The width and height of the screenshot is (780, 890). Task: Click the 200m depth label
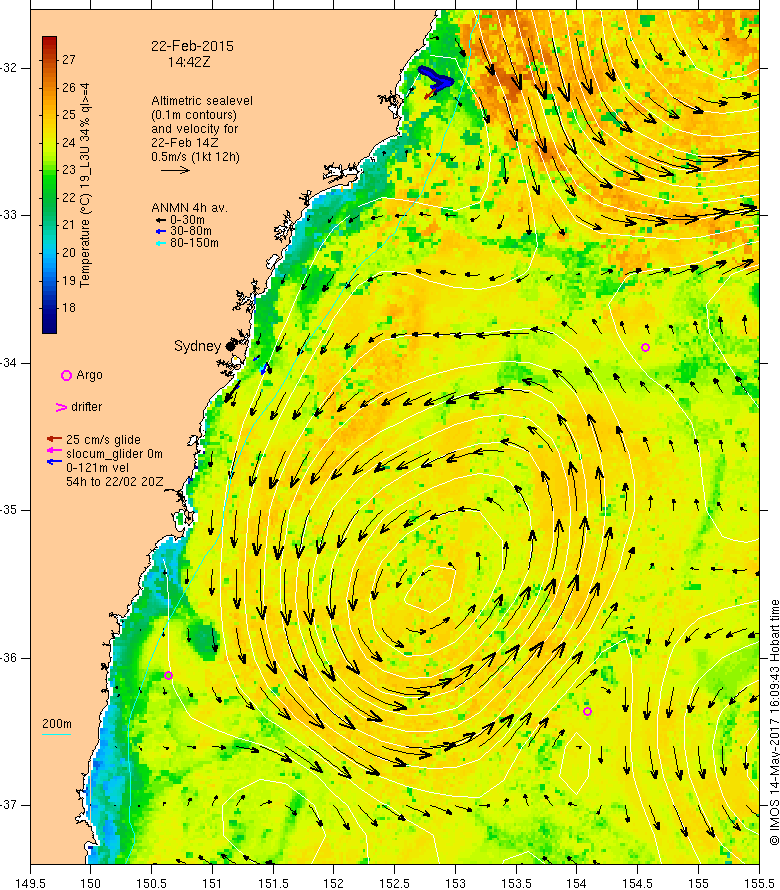(x=57, y=724)
